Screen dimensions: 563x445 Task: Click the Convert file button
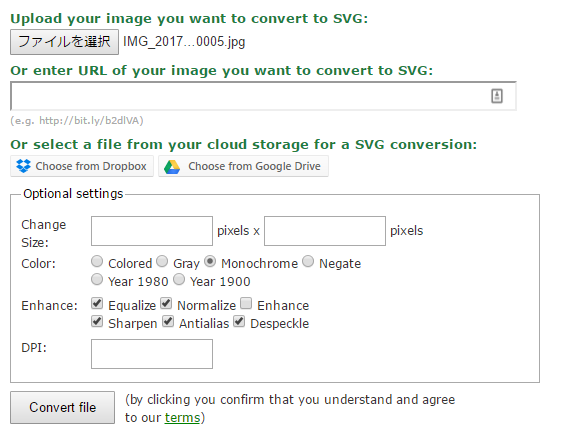tap(62, 407)
